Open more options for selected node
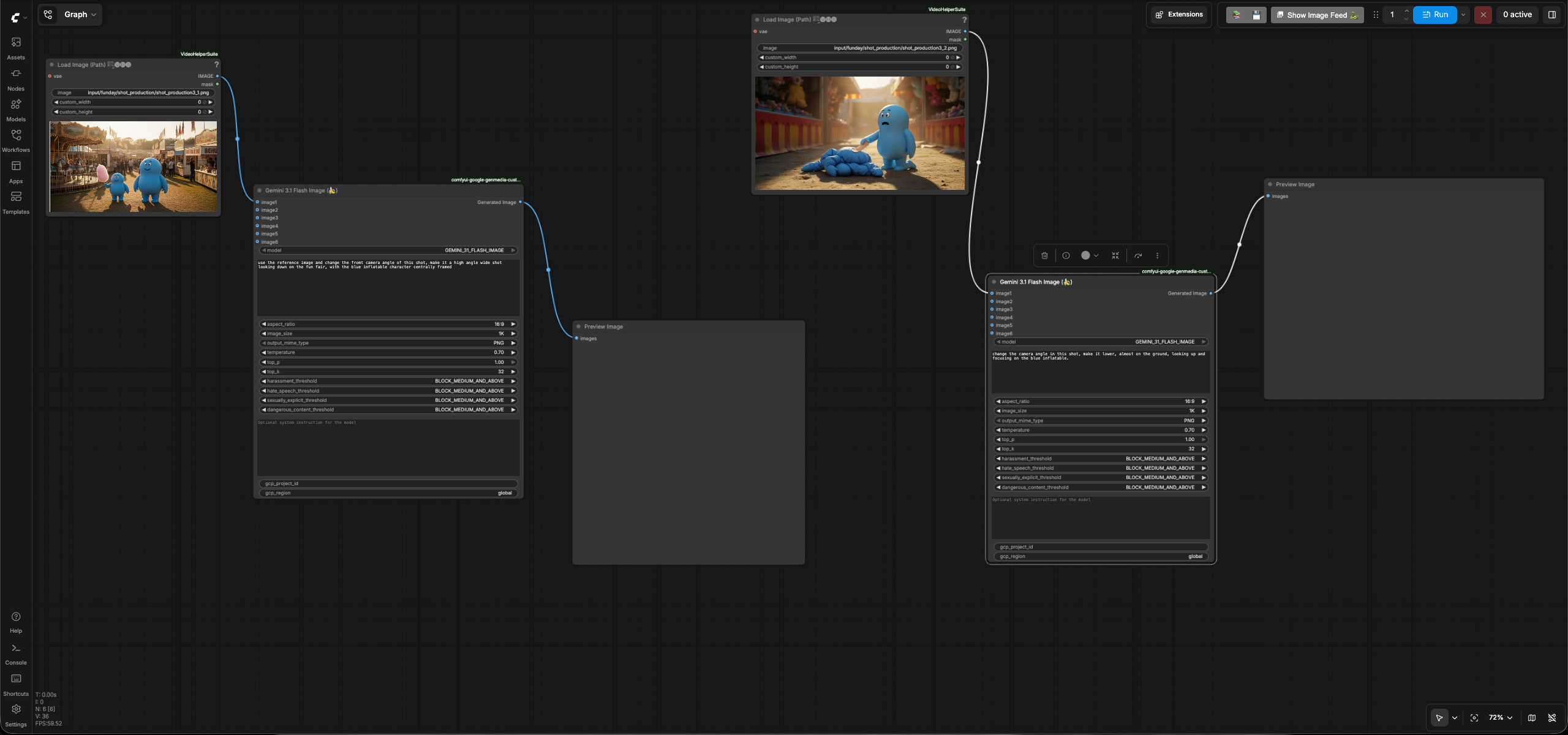Screen dimensions: 1568x735 click(1157, 255)
